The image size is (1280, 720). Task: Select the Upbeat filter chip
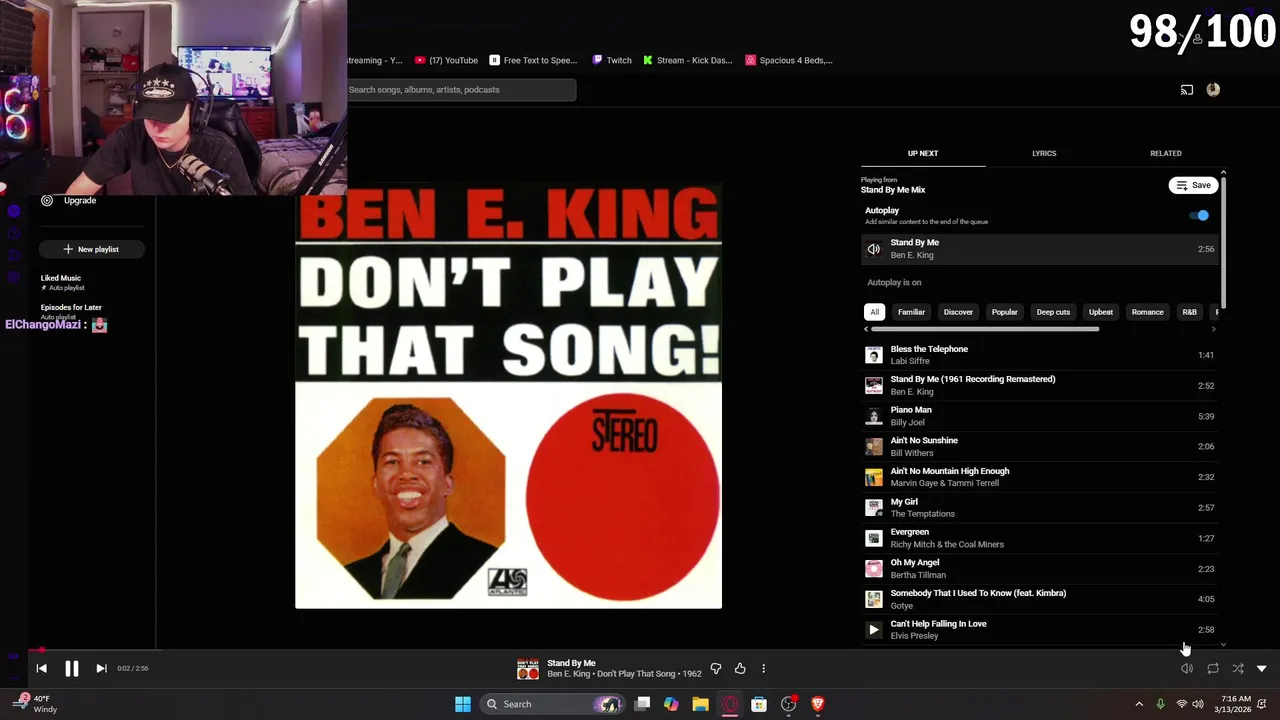point(1101,312)
